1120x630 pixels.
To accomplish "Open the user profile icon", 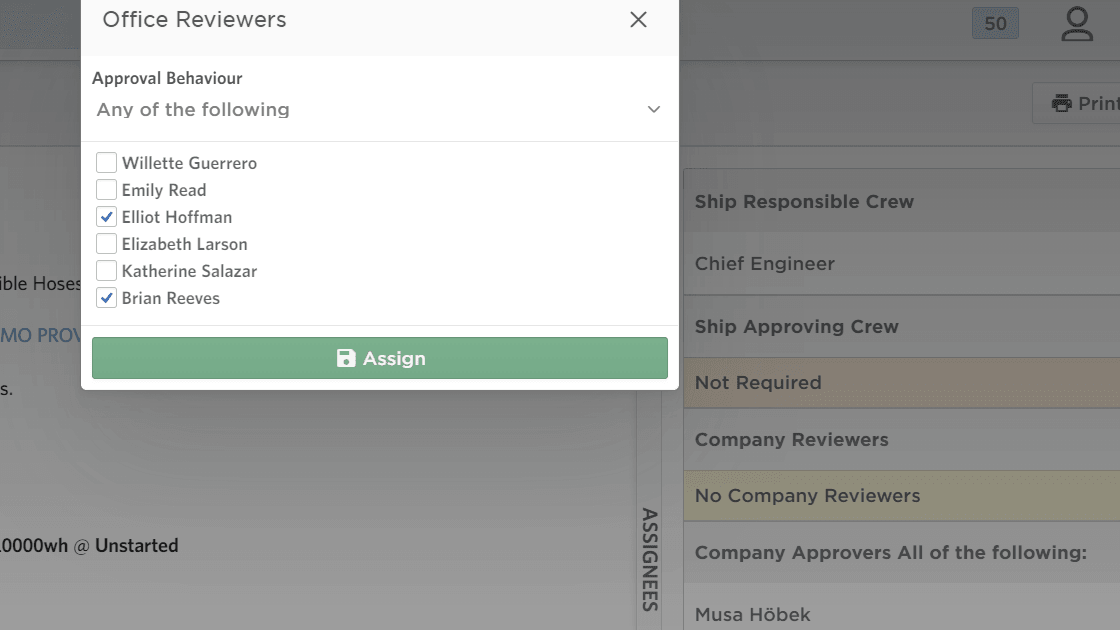I will pos(1077,23).
